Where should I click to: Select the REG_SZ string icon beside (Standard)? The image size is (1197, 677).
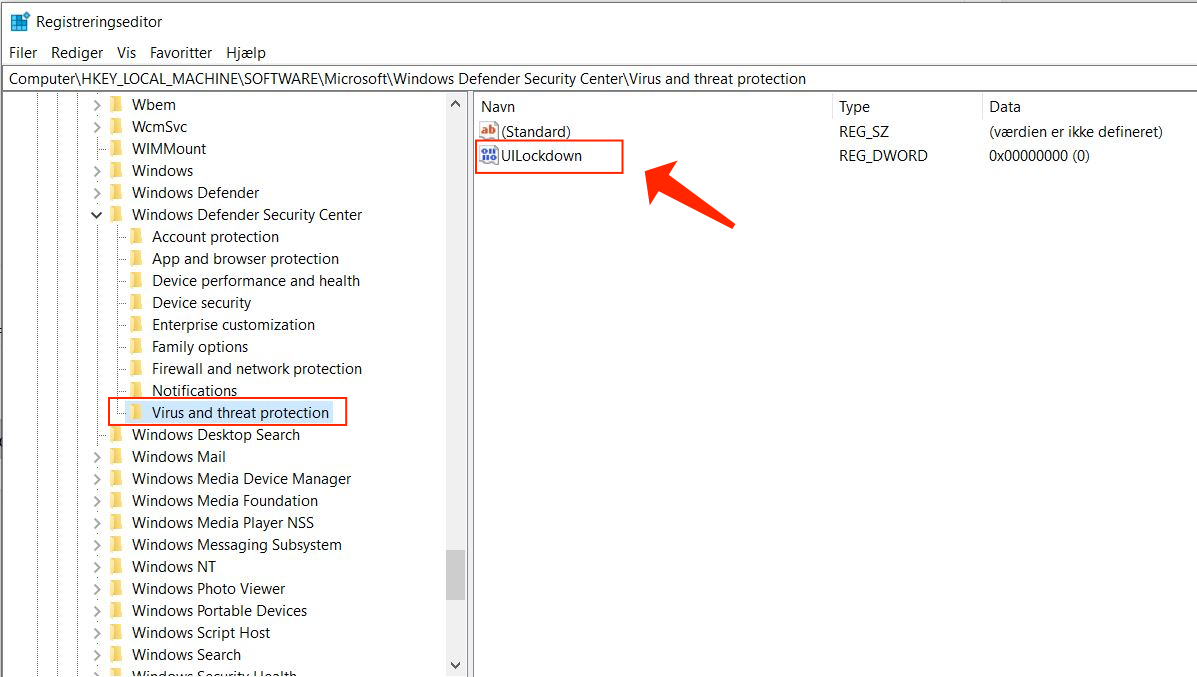point(487,130)
